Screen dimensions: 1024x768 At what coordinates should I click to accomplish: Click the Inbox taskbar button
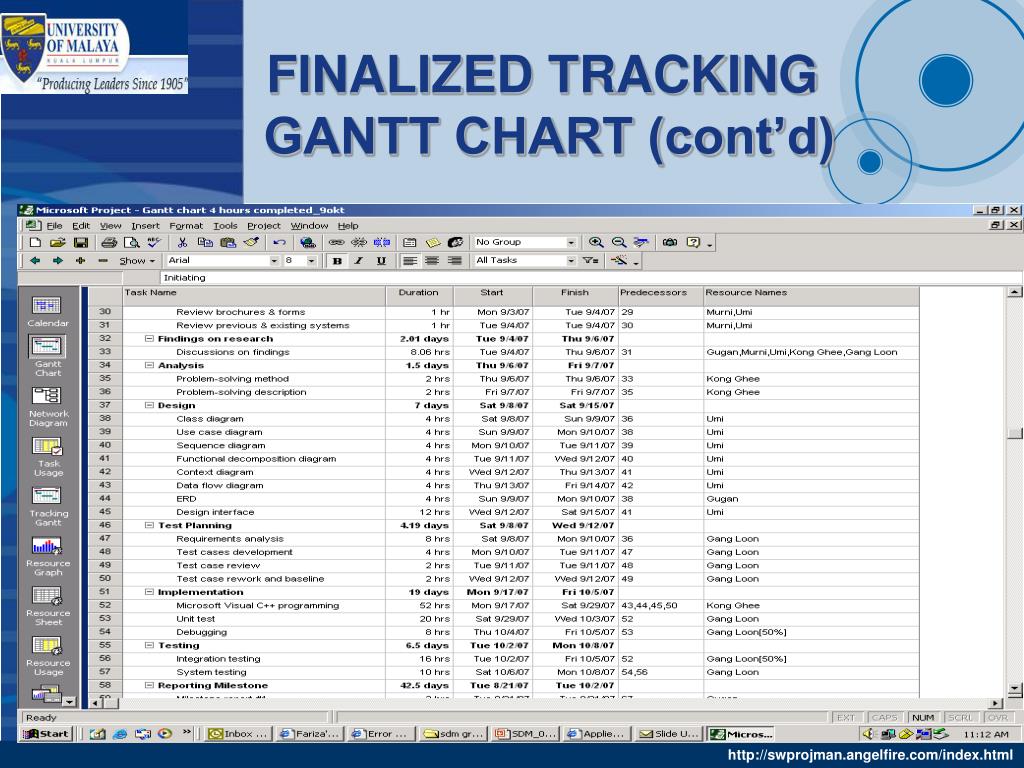[238, 733]
